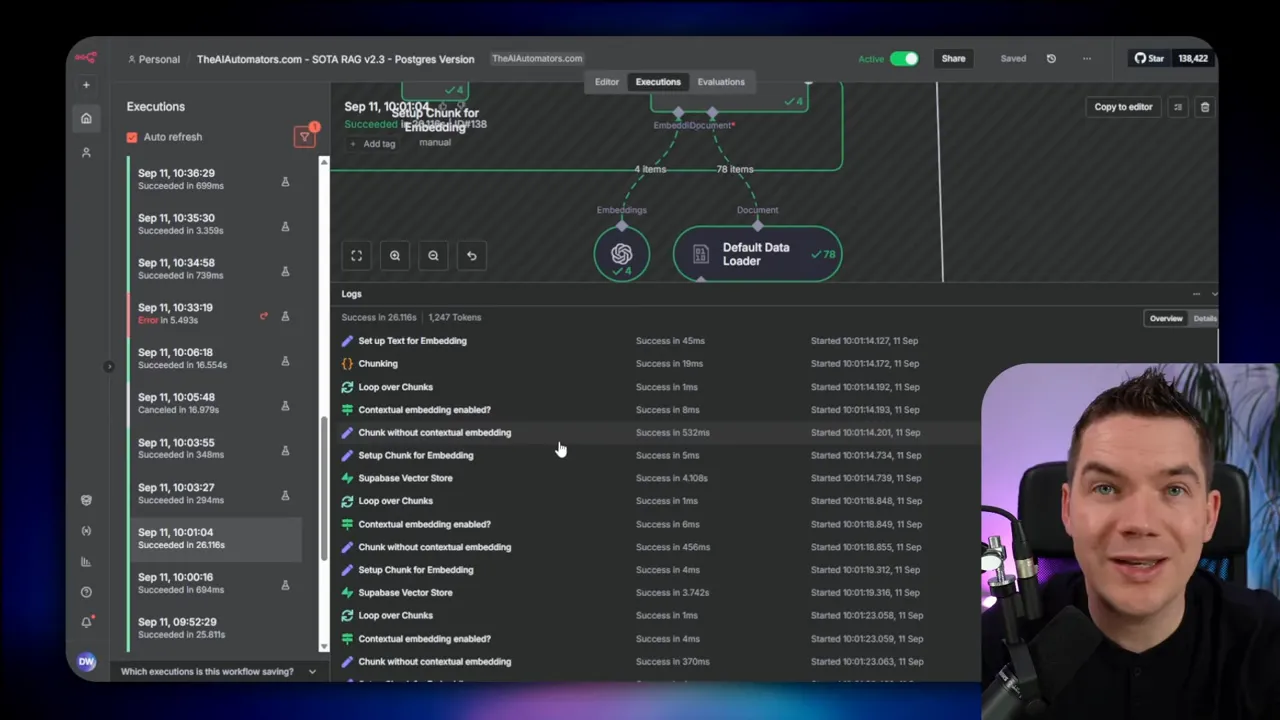Open the insights bar chart icon

(86, 562)
